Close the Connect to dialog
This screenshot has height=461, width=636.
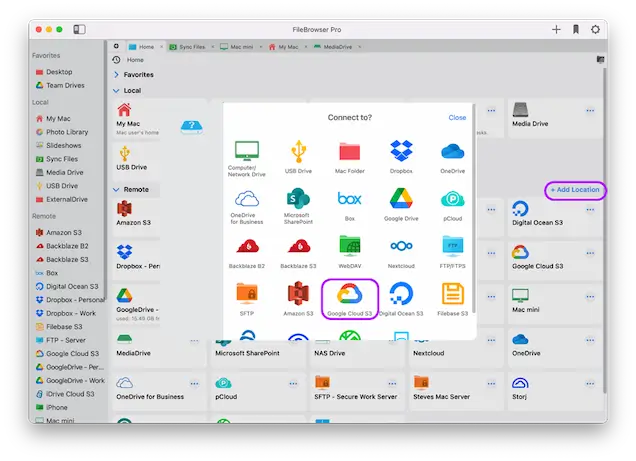click(x=457, y=118)
